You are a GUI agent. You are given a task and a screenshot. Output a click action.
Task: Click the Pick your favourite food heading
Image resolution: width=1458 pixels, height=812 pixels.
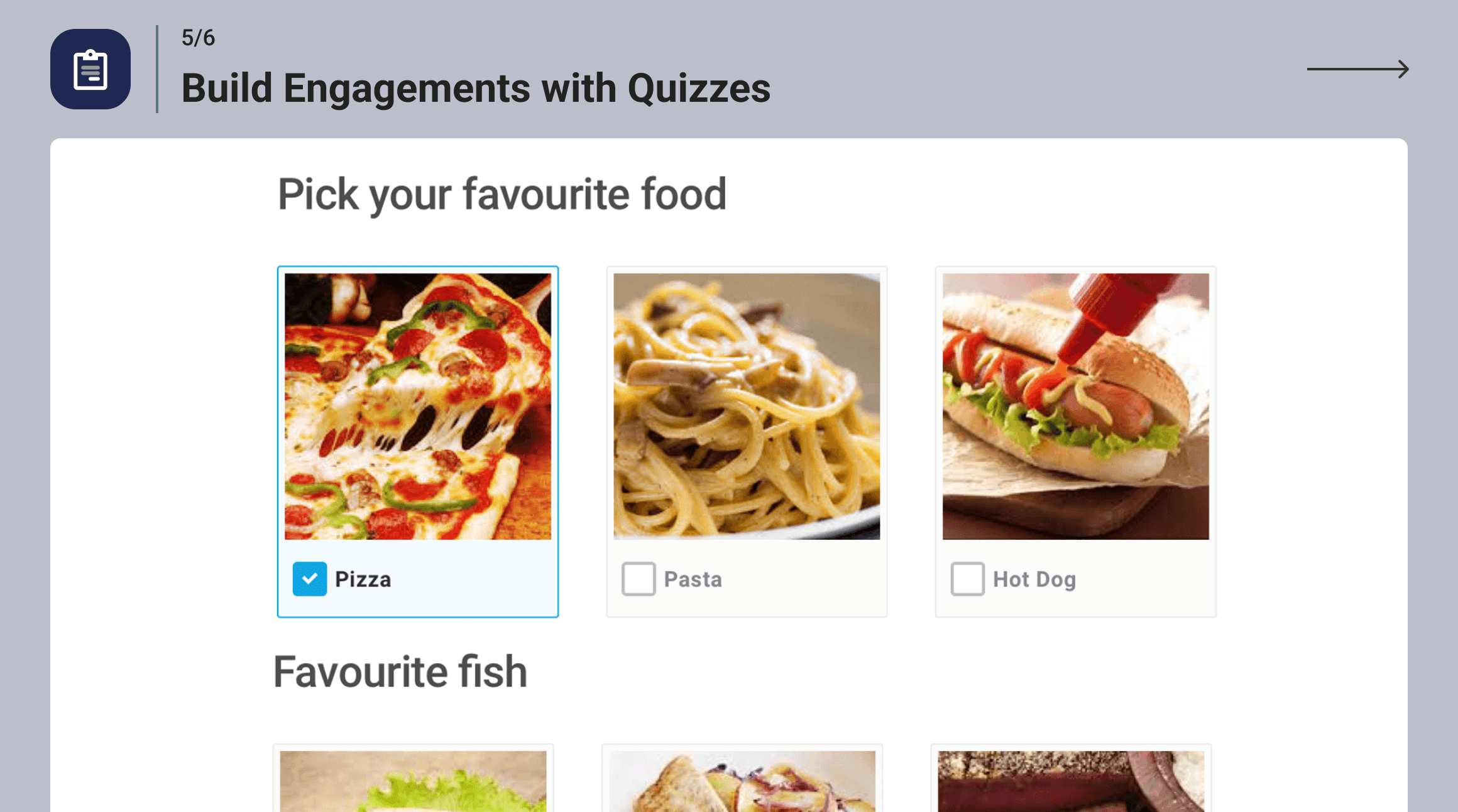click(x=502, y=194)
